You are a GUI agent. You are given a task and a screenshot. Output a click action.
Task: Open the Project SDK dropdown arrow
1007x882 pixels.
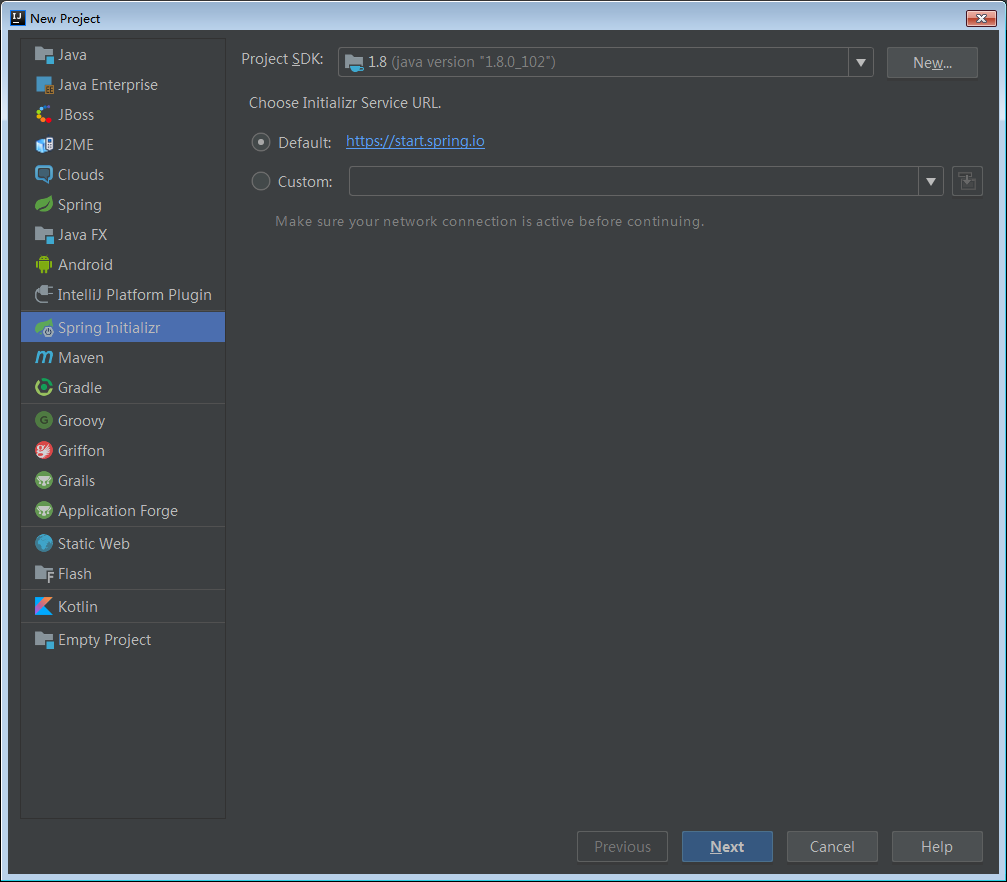point(861,62)
